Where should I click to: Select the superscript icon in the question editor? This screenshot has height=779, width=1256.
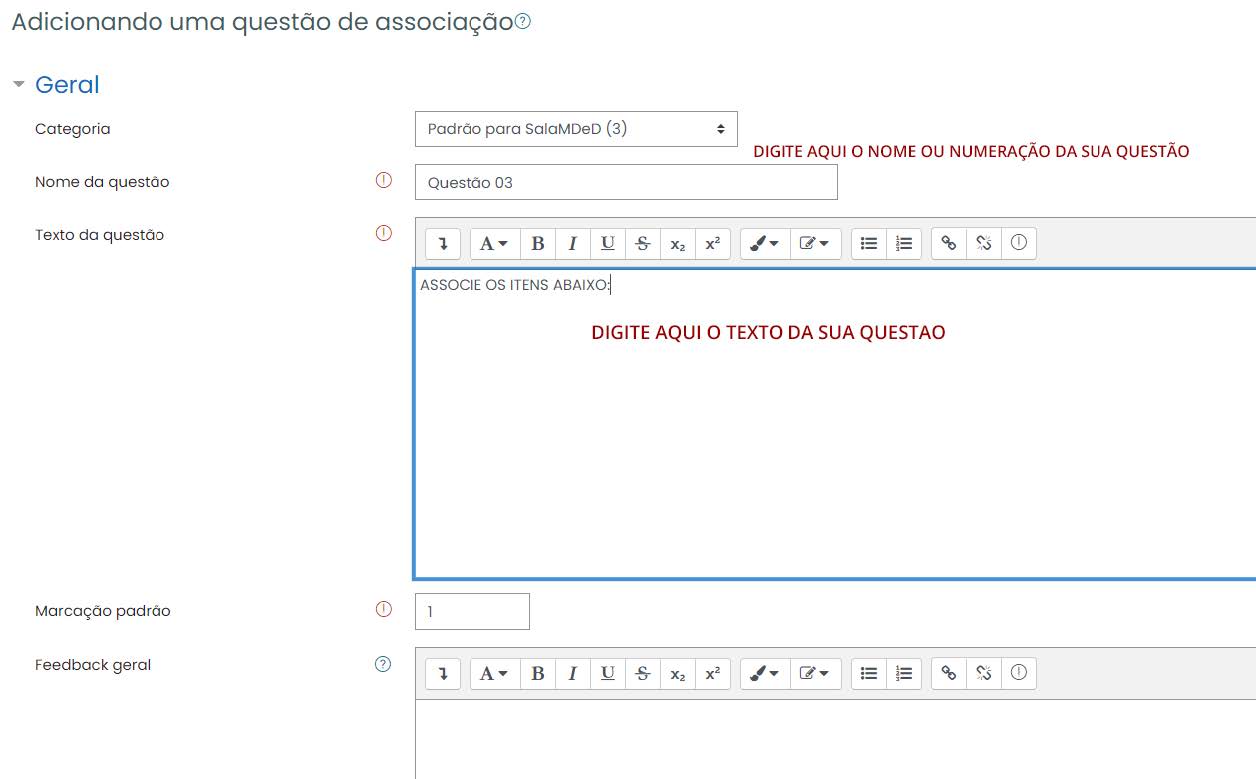[712, 243]
